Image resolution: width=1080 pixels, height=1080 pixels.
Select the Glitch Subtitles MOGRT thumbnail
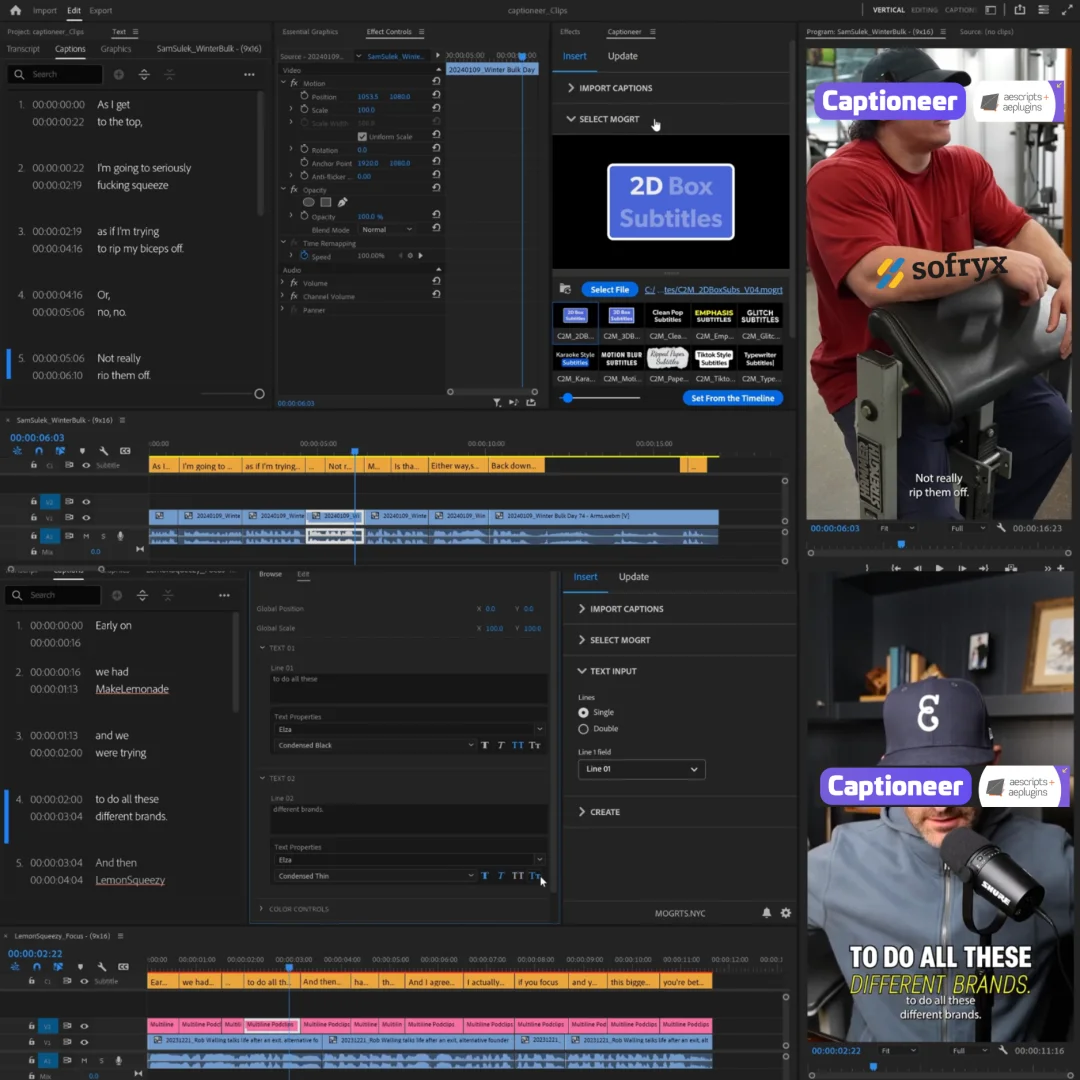pos(760,317)
